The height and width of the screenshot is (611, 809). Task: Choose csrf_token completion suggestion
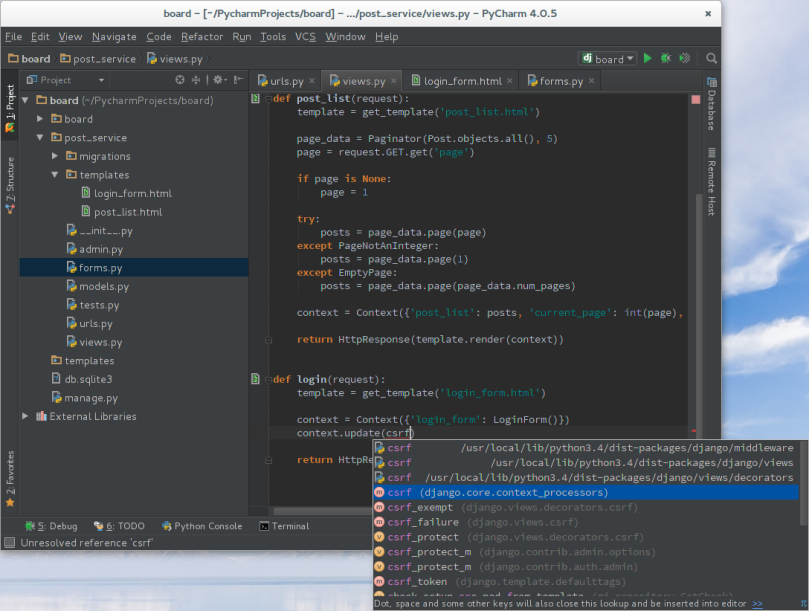coord(586,582)
